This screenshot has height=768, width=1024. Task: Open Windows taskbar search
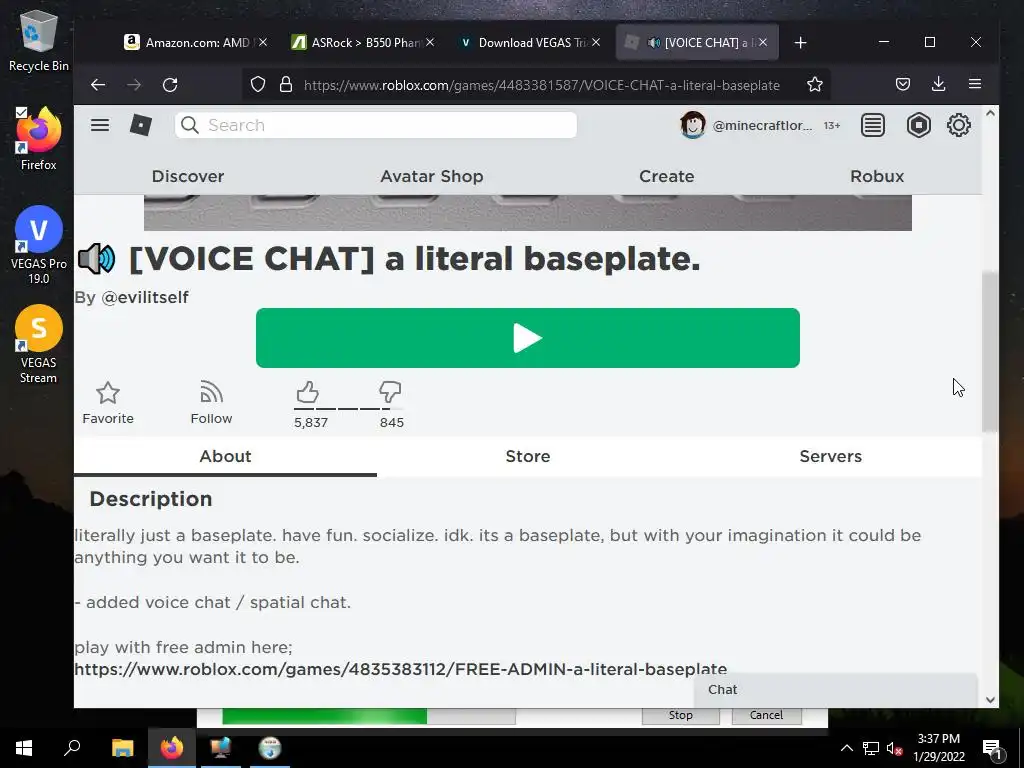(x=72, y=748)
